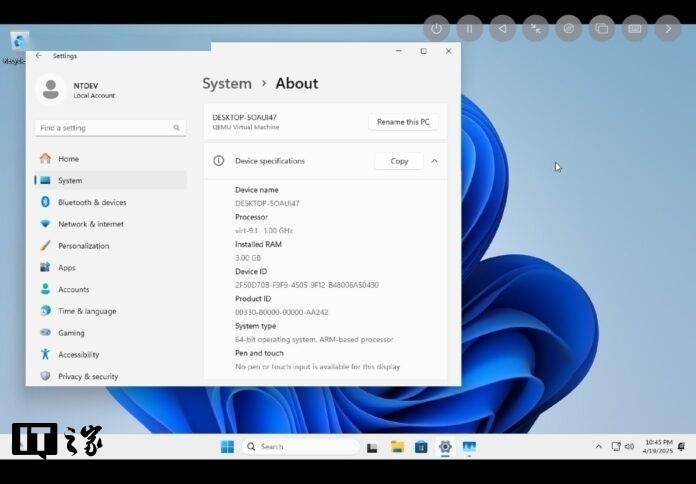
Task: Click the Find a setting search field
Action: pos(110,128)
